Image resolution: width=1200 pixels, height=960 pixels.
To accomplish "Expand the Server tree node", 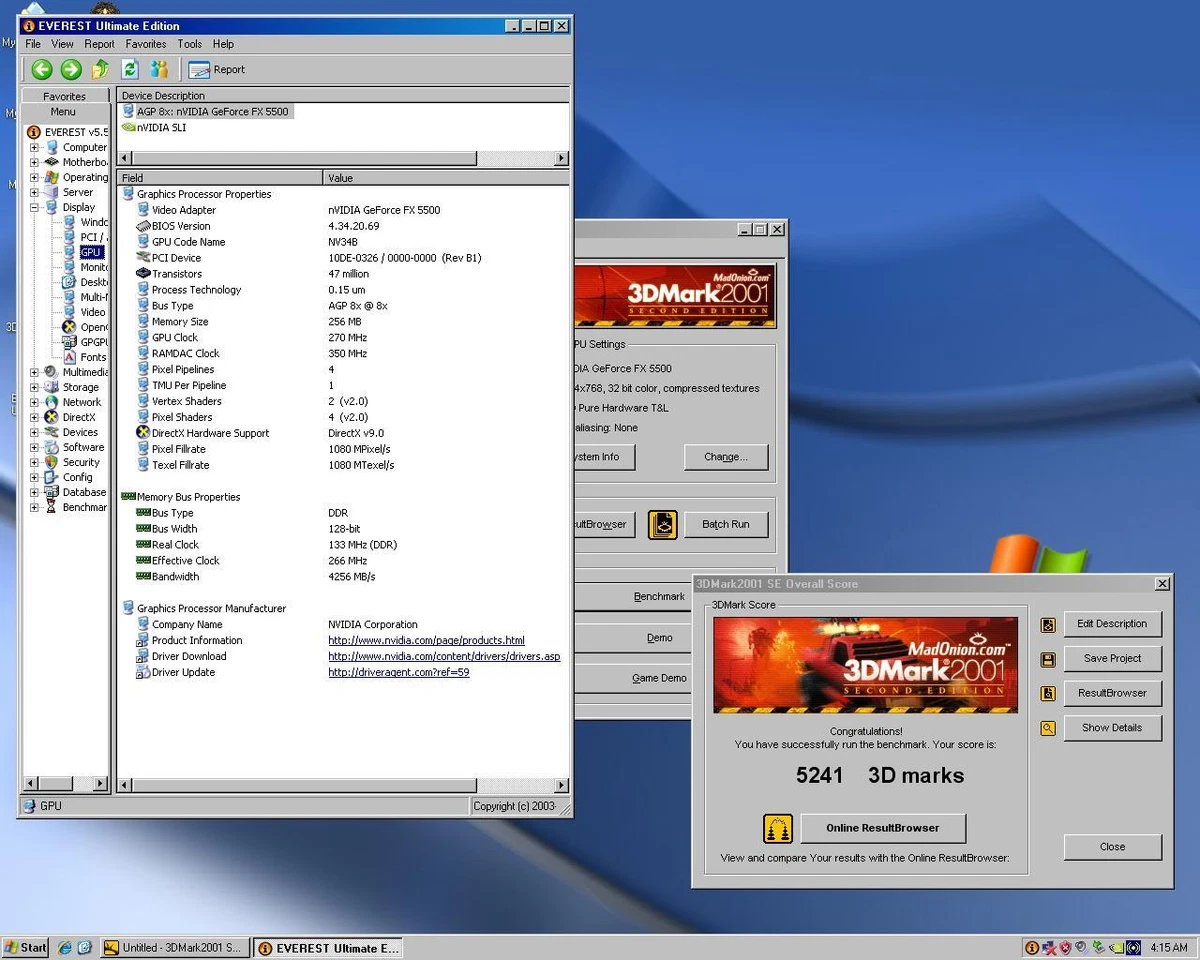I will point(34,192).
